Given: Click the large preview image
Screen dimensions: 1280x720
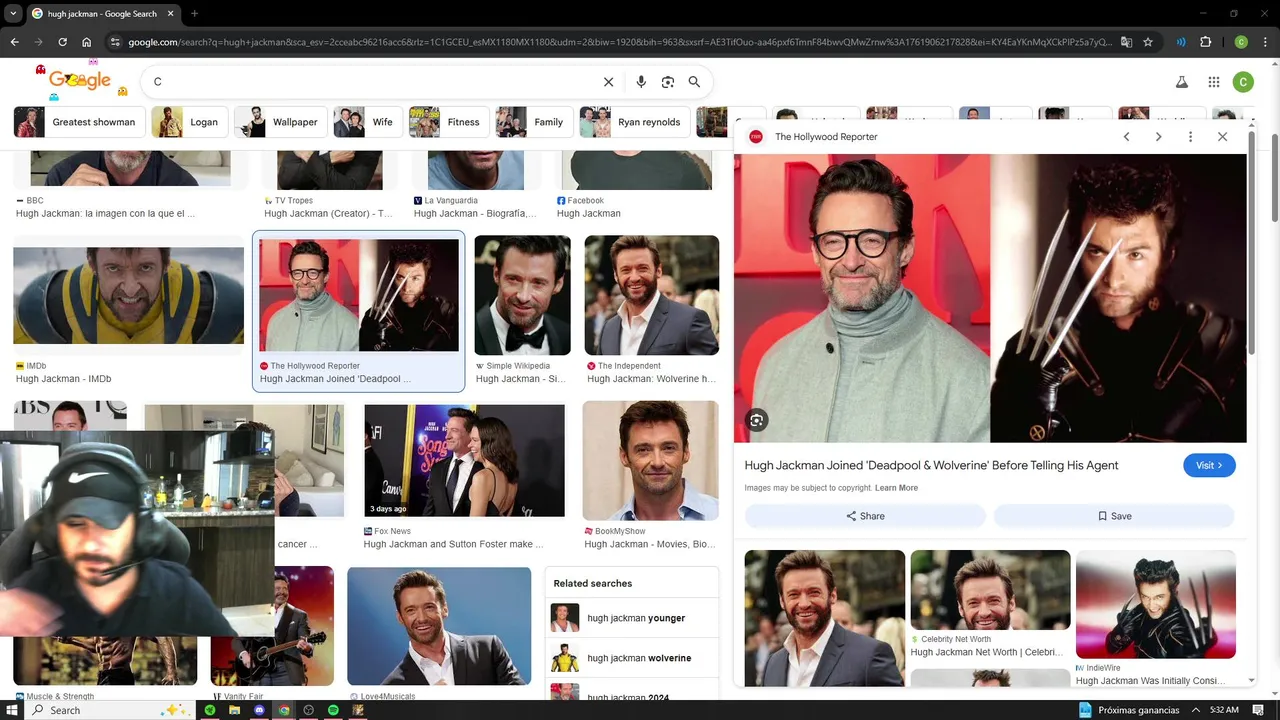Looking at the screenshot, I should click(990, 298).
